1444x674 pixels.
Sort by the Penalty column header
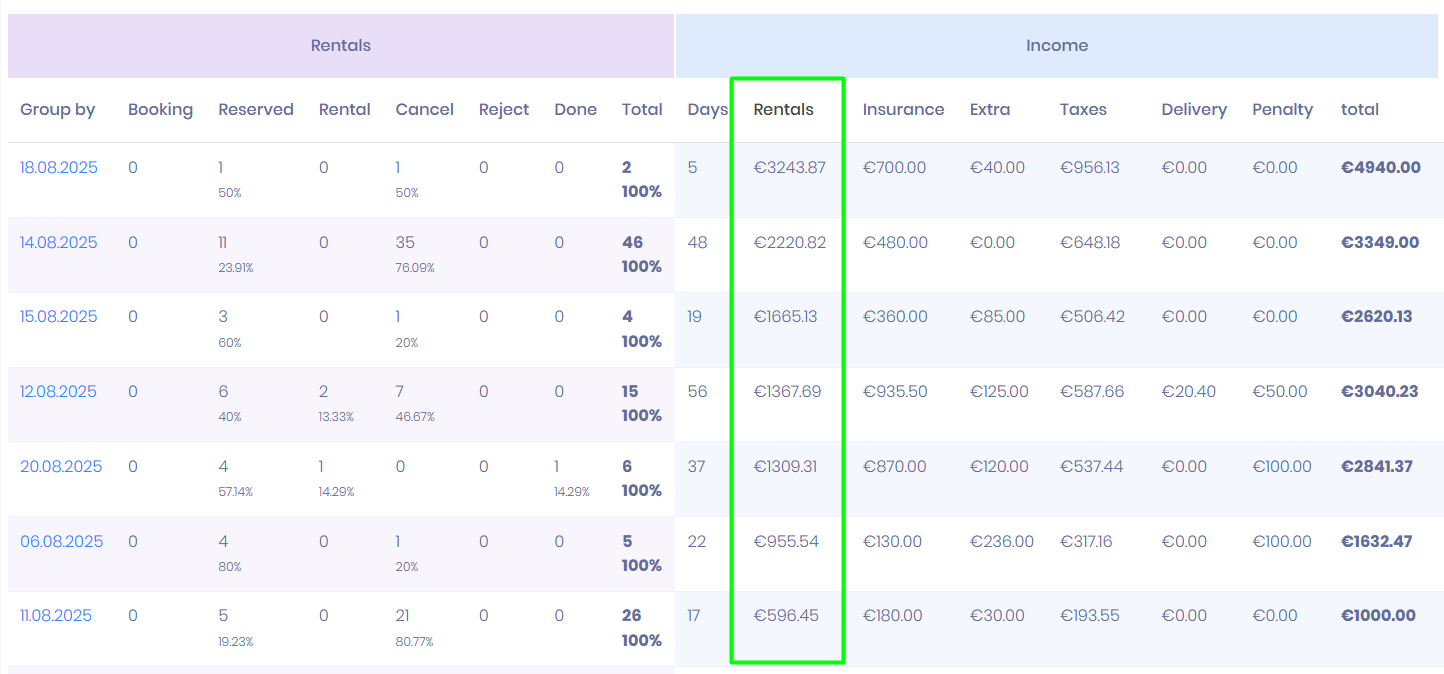pos(1282,110)
